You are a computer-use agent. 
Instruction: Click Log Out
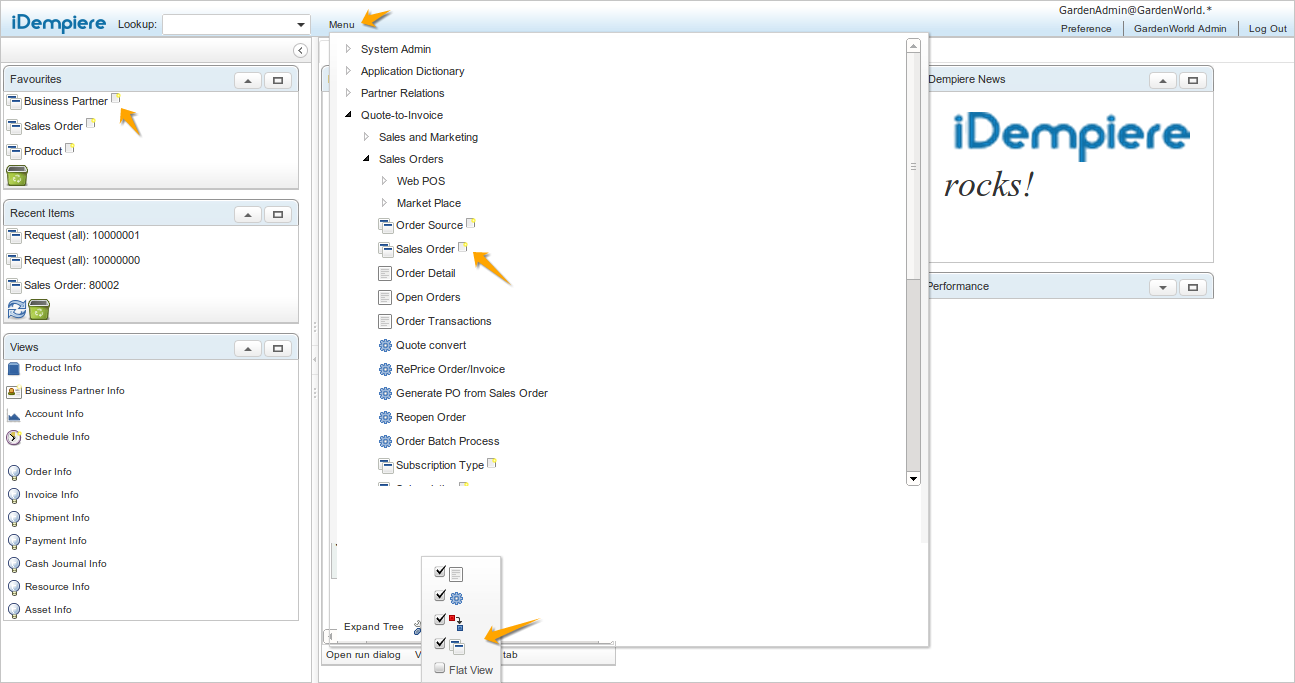[1268, 28]
